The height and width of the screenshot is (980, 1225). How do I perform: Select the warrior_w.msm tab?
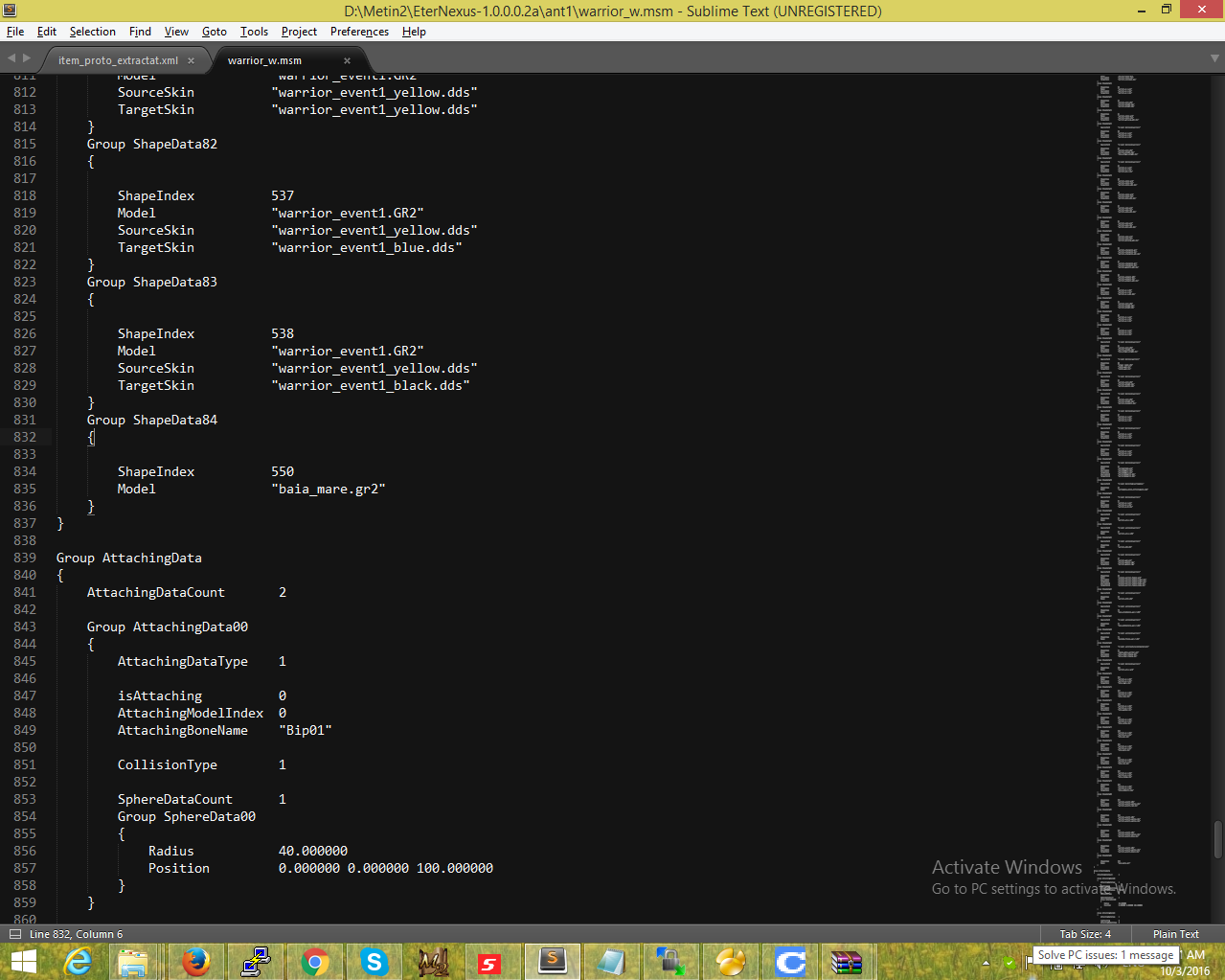tap(264, 60)
